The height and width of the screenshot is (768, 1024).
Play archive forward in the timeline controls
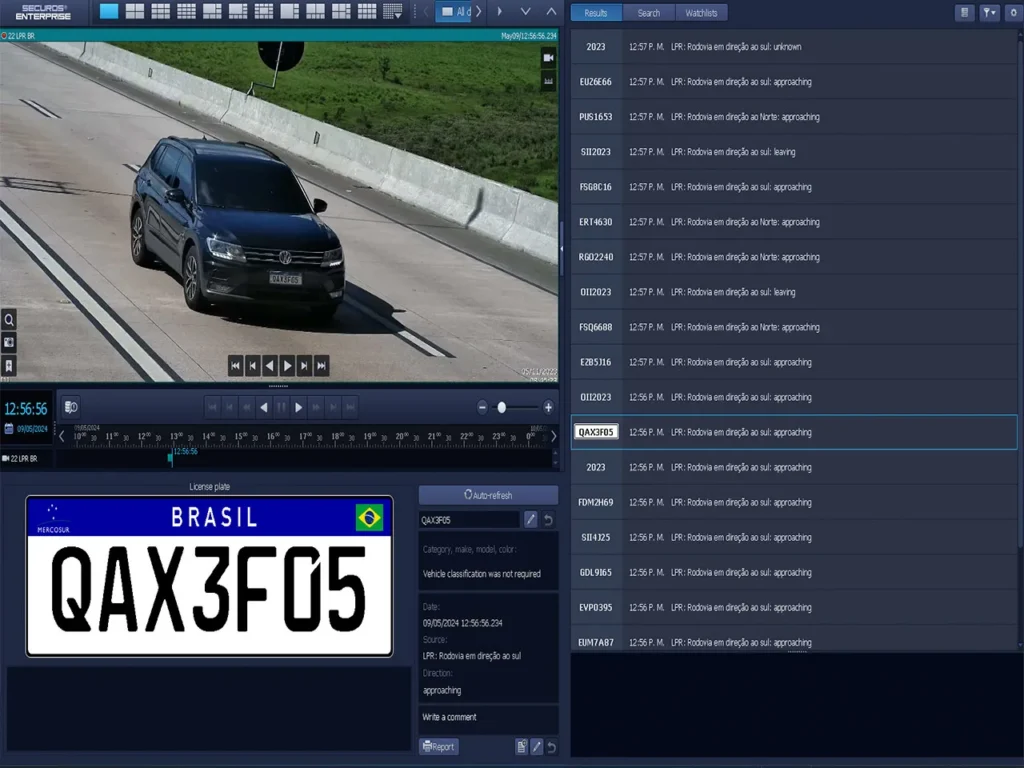(298, 408)
